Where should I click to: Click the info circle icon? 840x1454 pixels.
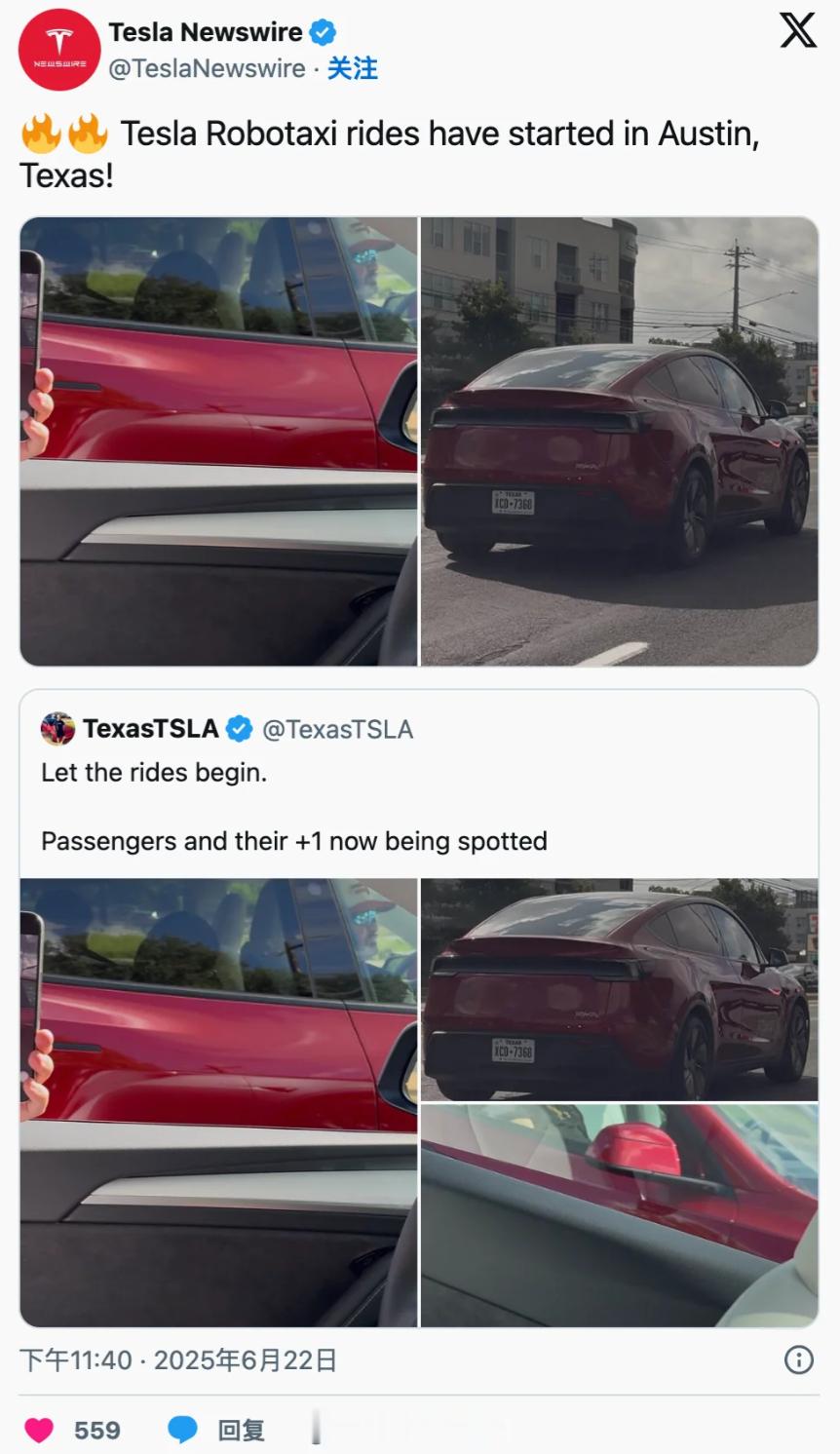[799, 1359]
